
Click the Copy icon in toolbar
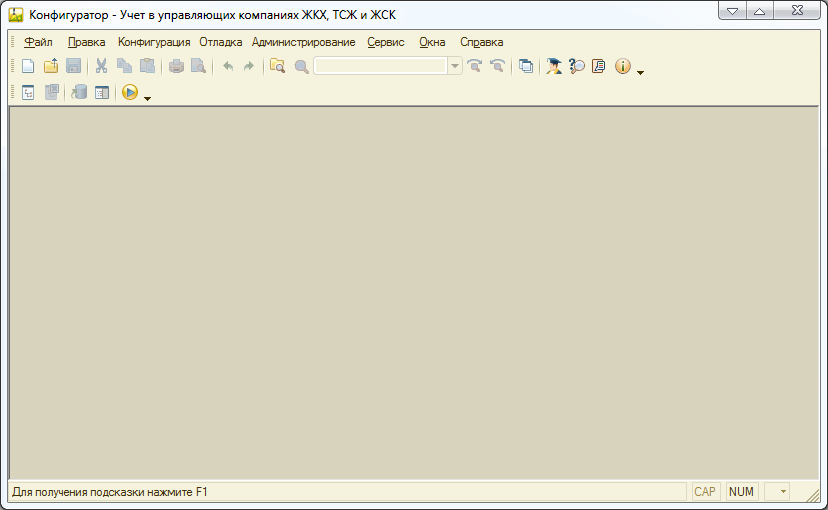(124, 66)
